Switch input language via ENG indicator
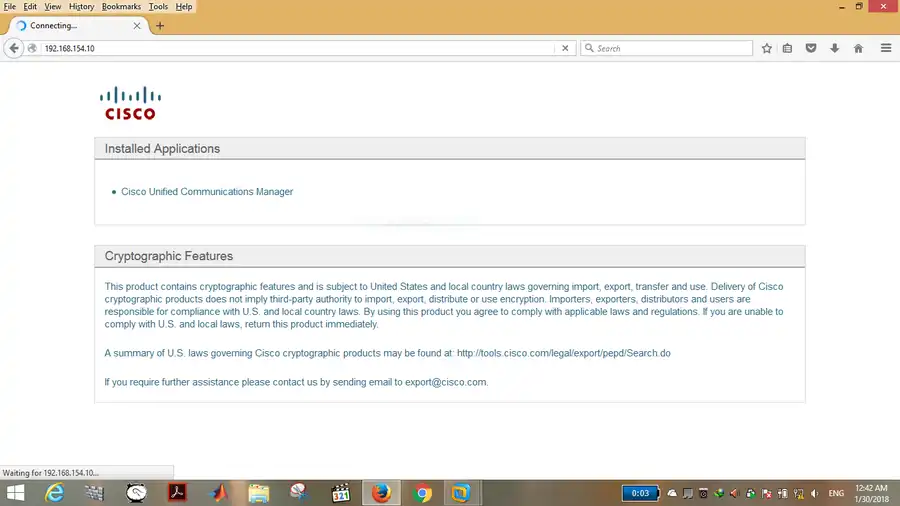Viewport: 900px width, 506px height. [836, 493]
